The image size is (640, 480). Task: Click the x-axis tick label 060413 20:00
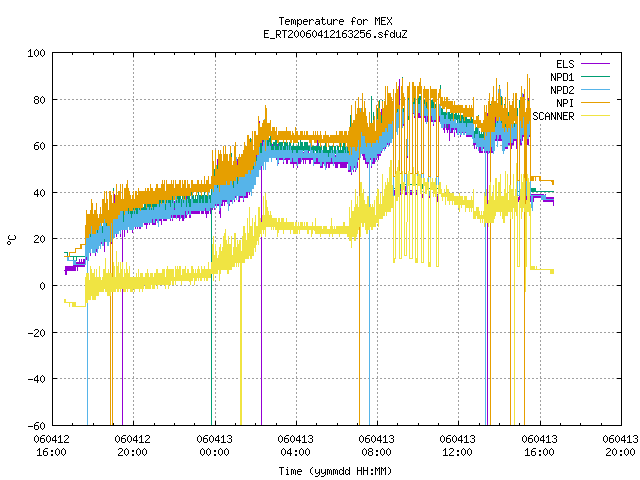pyautogui.click(x=620, y=446)
